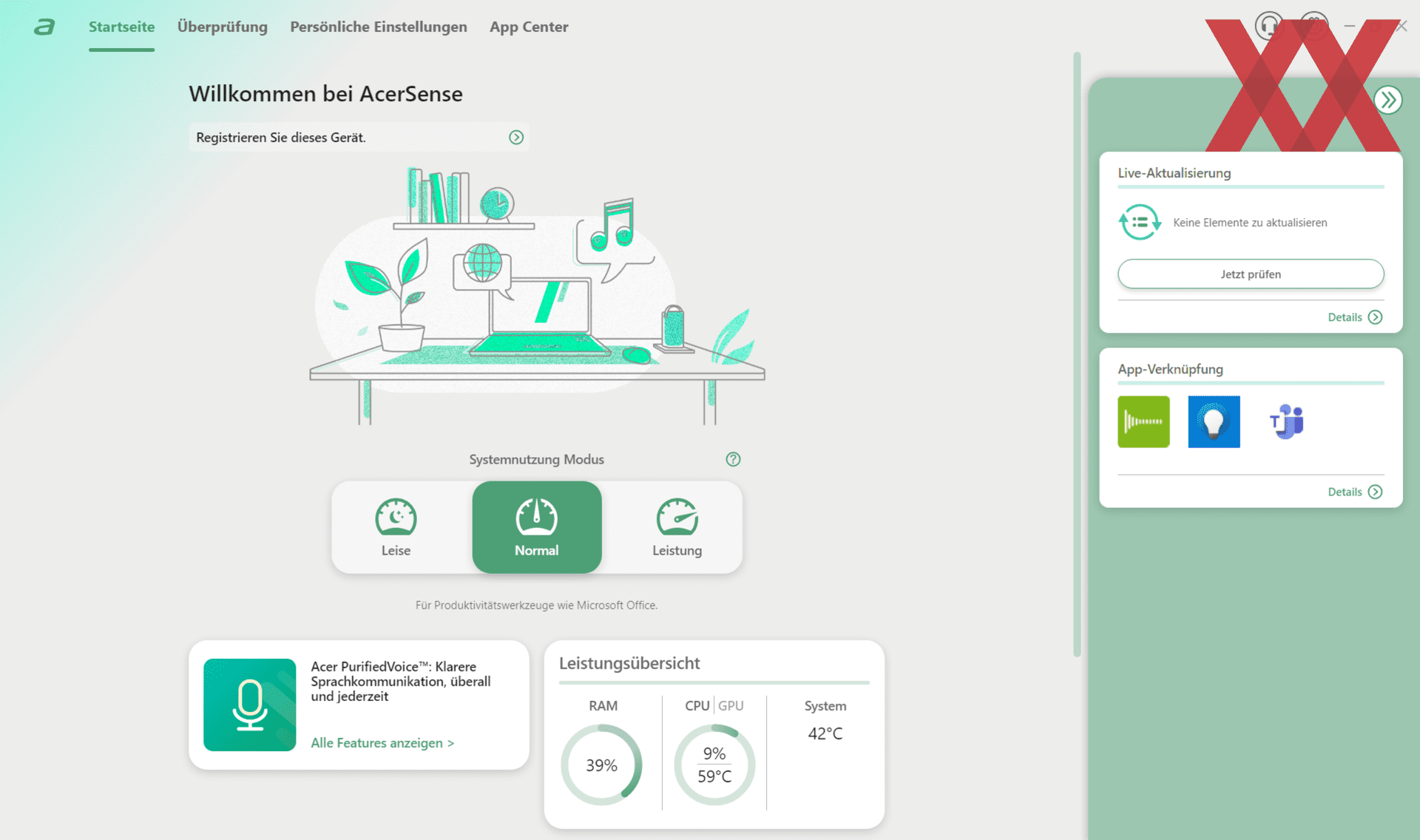
Task: Select the Leise mode
Action: click(x=396, y=527)
